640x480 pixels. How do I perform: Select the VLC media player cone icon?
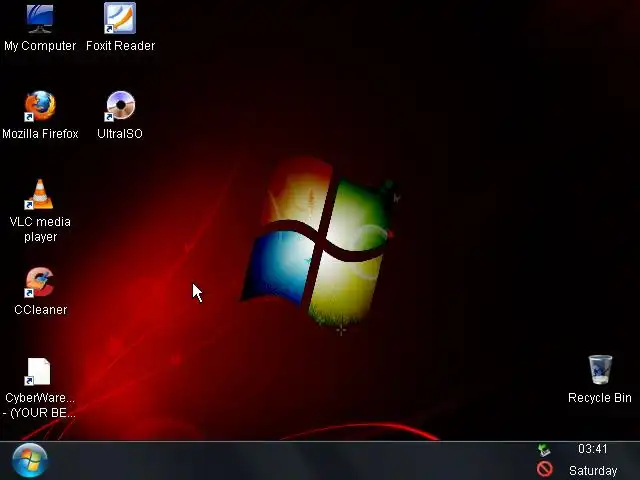[39, 194]
